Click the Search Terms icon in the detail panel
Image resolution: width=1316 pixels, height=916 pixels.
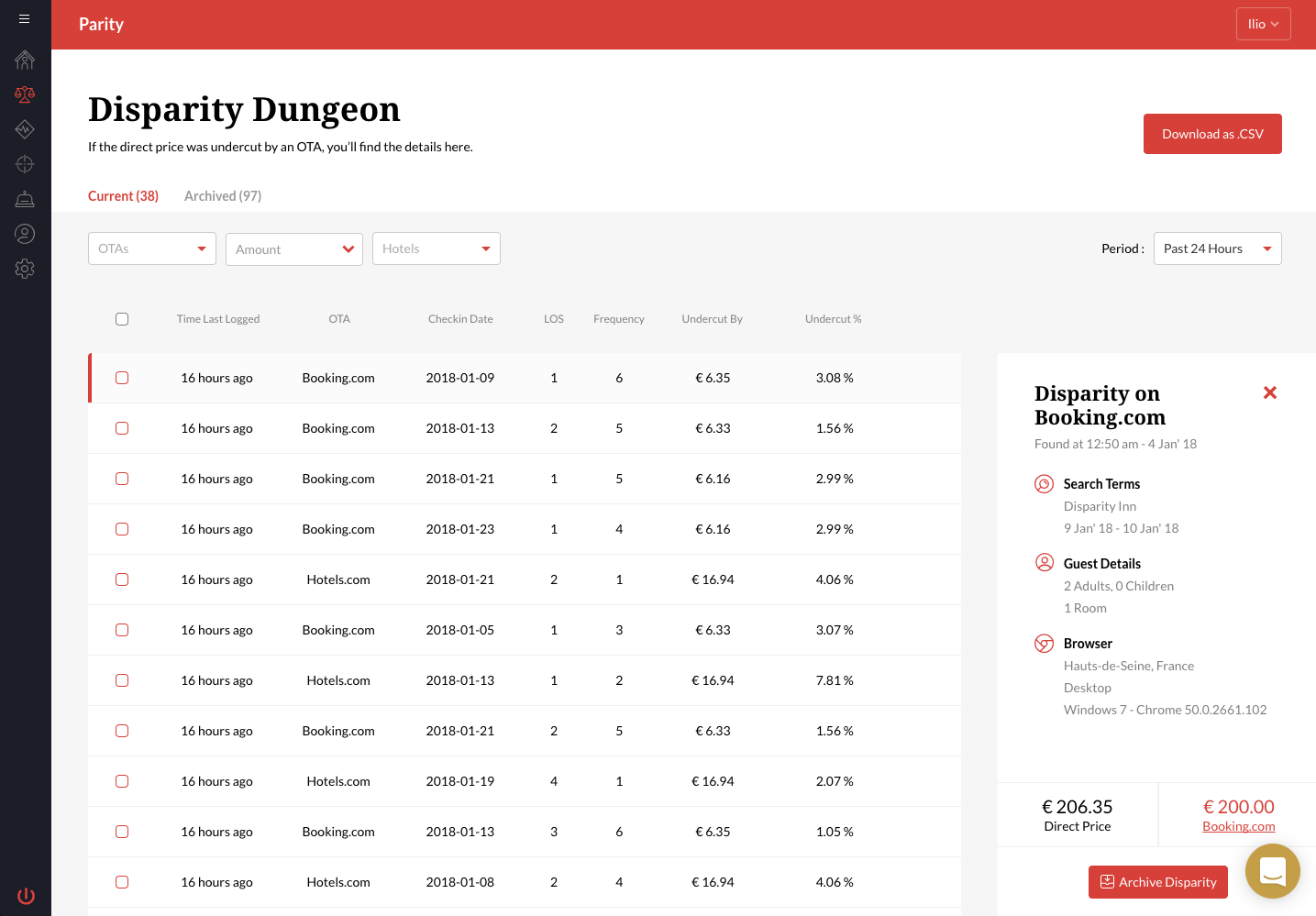click(1044, 484)
